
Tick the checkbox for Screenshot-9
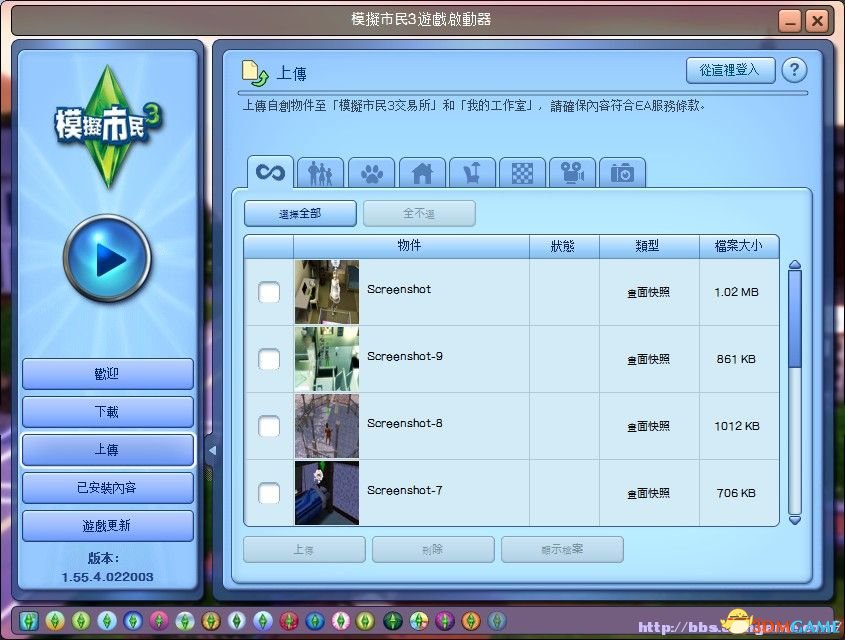[269, 359]
